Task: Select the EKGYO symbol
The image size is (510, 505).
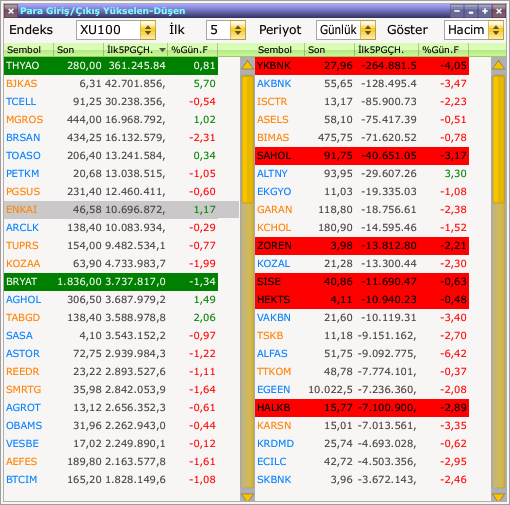Action: 274,192
